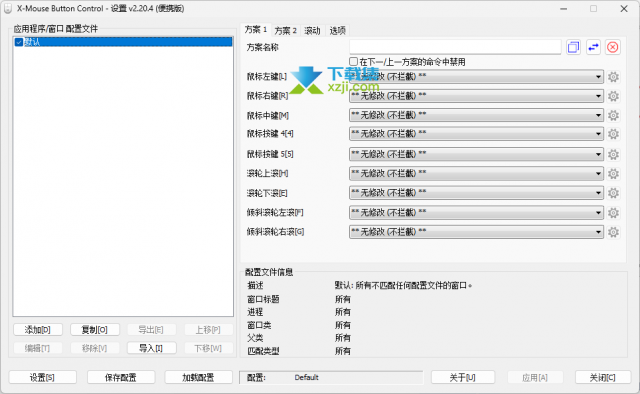Click the X-Mouse app icon in title bar
Viewport: 640px width, 394px height.
pyautogui.click(x=8, y=9)
